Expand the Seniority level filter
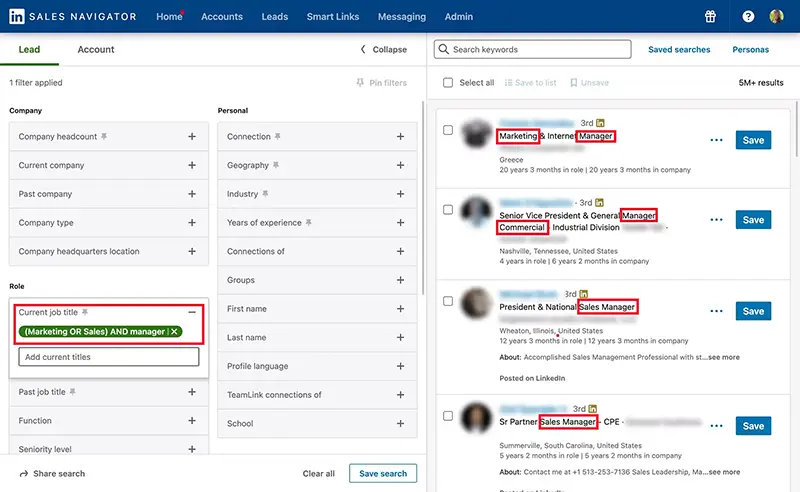800x492 pixels. (x=192, y=449)
